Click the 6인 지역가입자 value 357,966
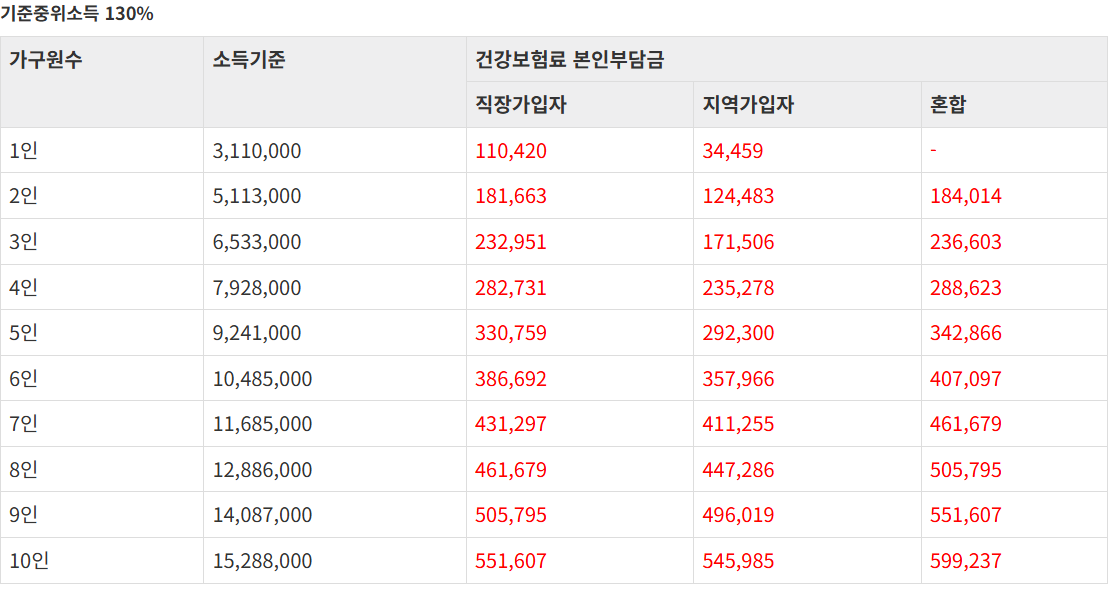1113x589 pixels. [738, 379]
